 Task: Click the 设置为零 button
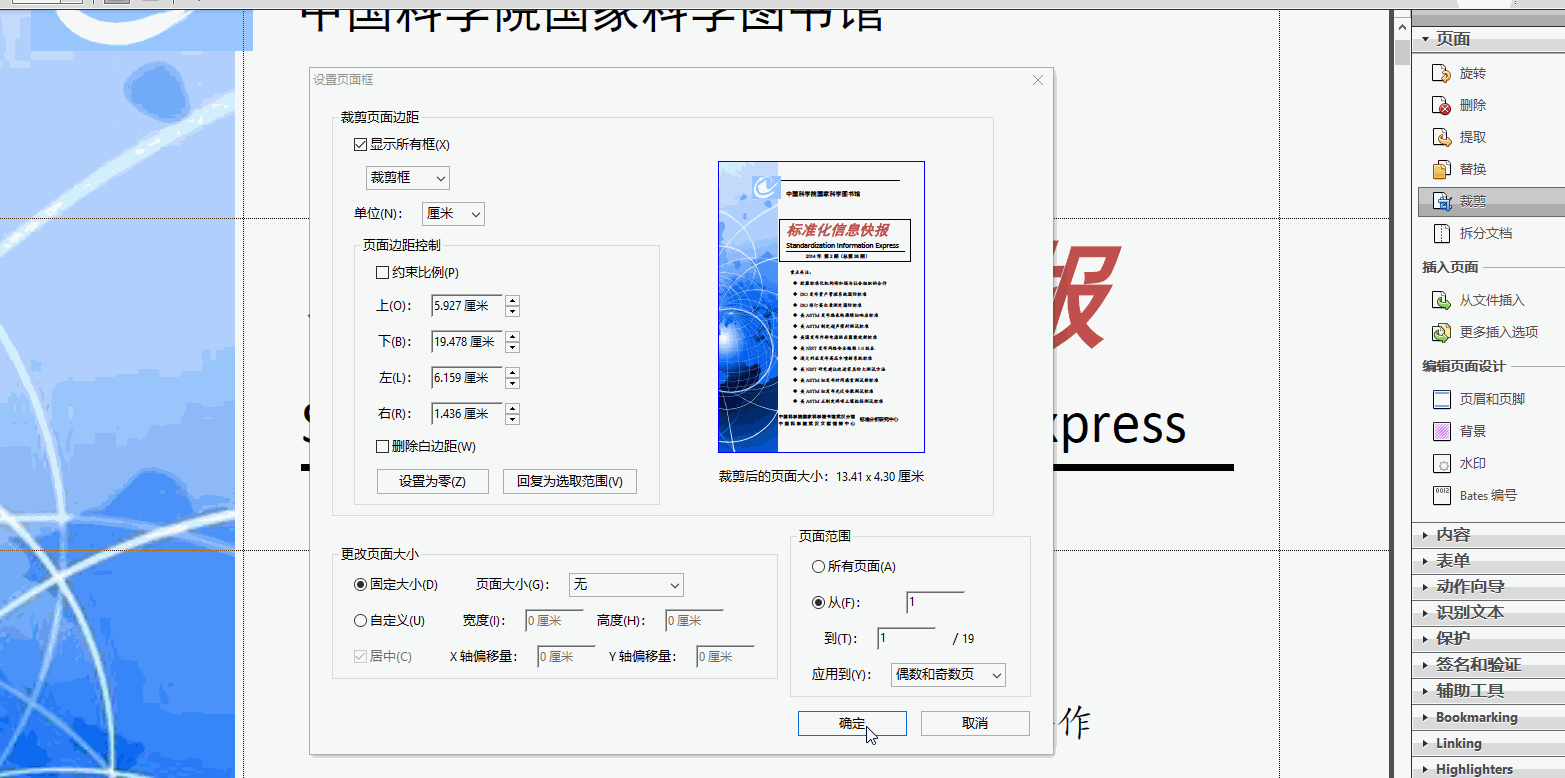coord(432,481)
